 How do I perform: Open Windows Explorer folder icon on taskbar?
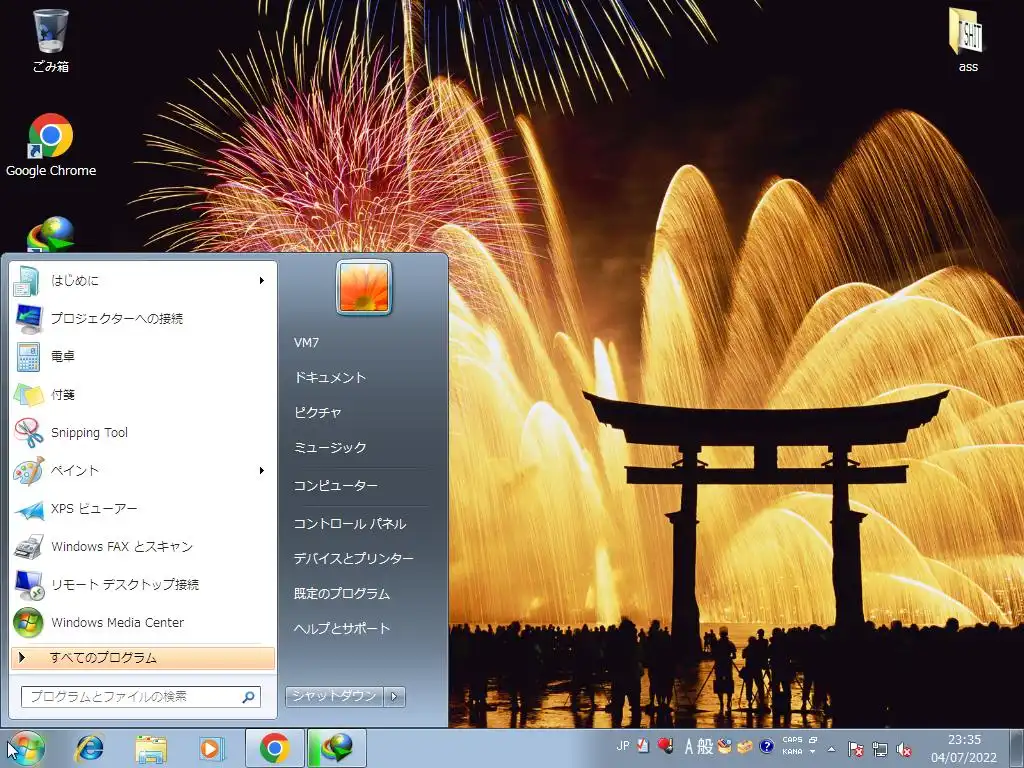tap(150, 748)
